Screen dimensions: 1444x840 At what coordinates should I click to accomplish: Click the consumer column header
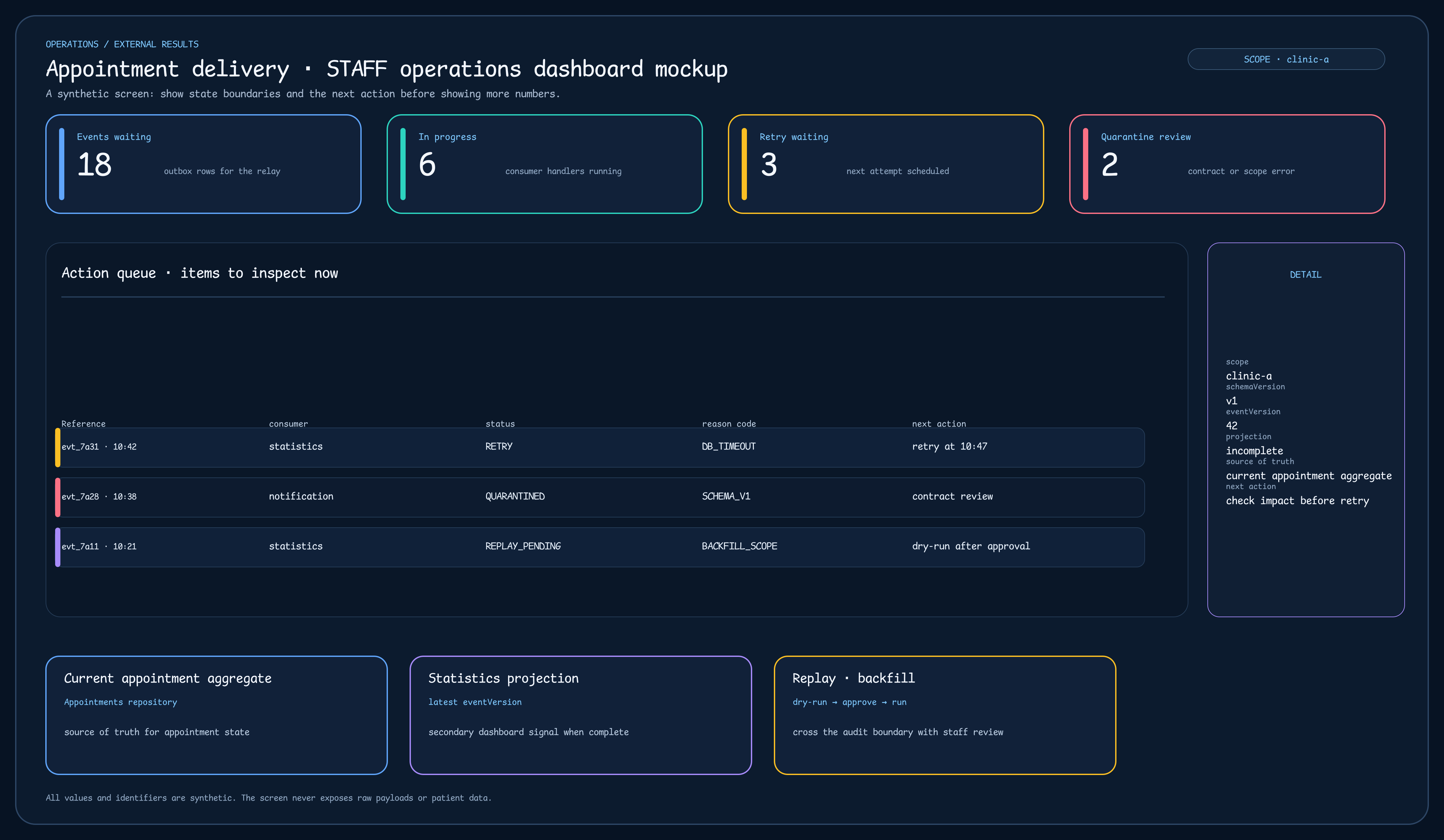click(x=288, y=424)
